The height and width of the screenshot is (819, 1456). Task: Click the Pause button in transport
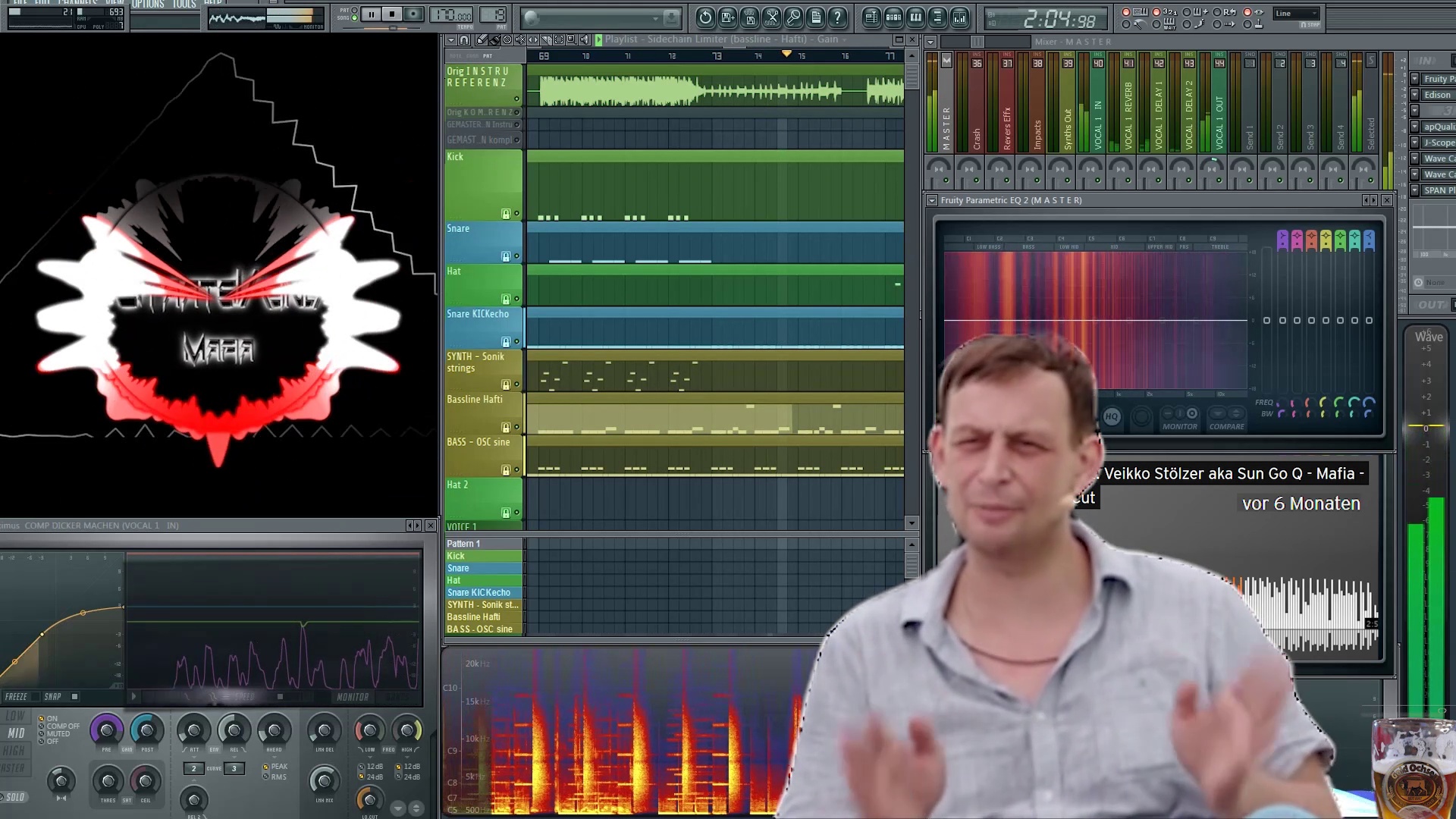tap(371, 14)
